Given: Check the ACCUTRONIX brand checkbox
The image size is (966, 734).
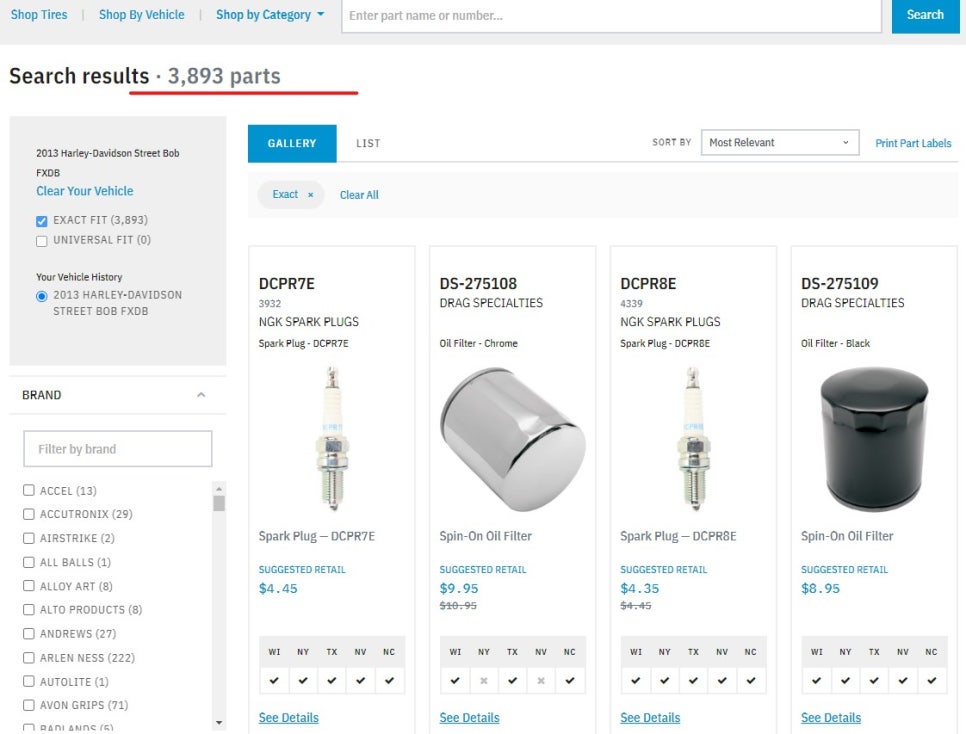Looking at the screenshot, I should [x=28, y=514].
